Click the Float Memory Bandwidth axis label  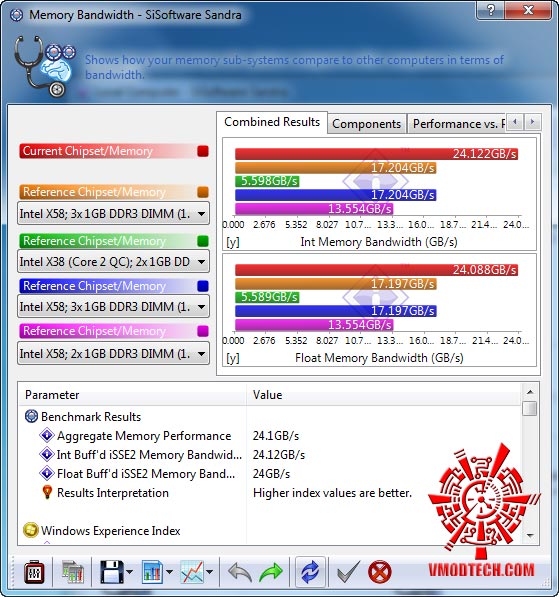[379, 358]
